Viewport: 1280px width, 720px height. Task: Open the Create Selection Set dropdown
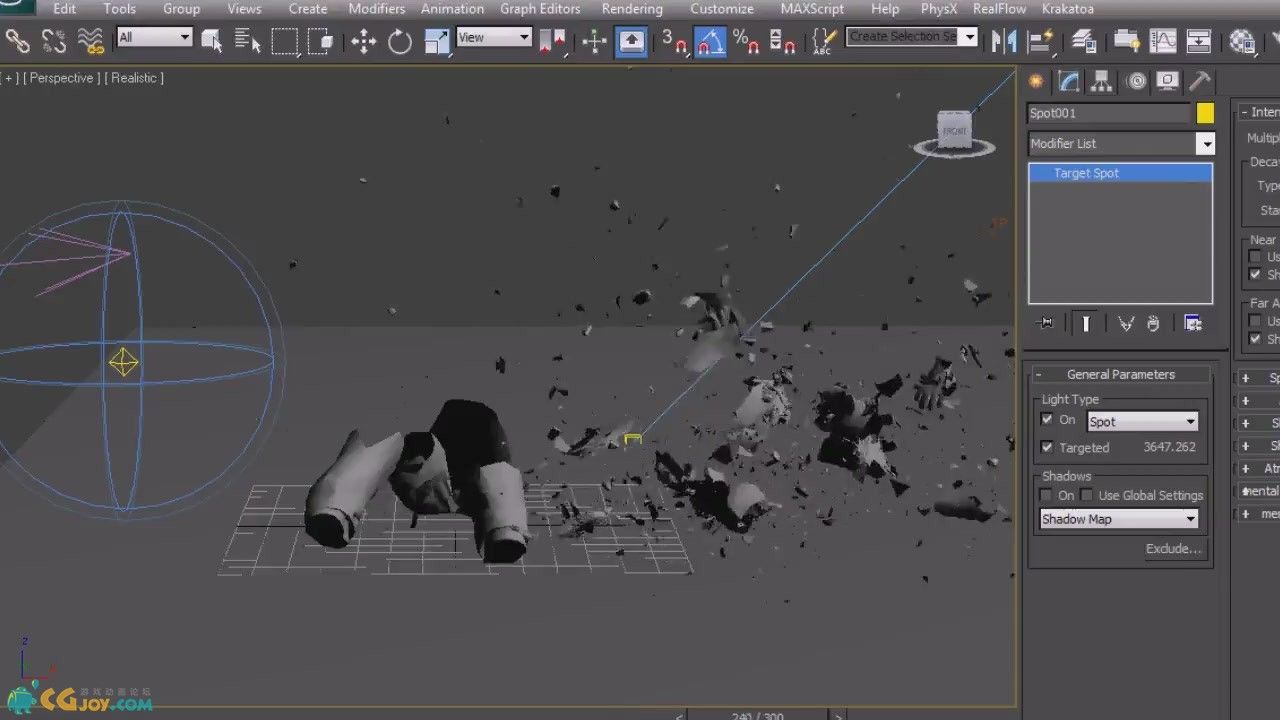pos(971,37)
